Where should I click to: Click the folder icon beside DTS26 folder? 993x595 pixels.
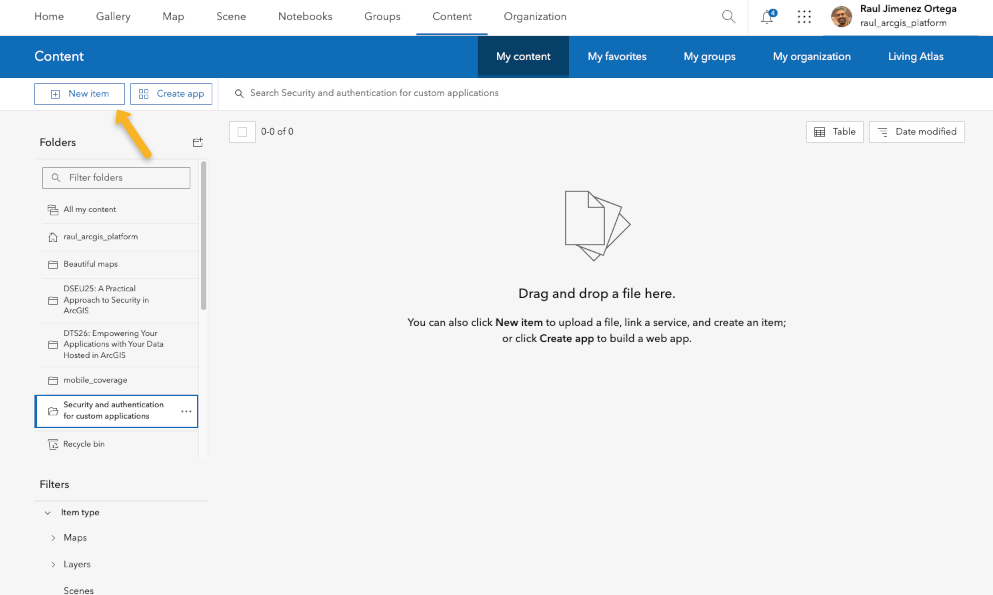click(x=53, y=344)
